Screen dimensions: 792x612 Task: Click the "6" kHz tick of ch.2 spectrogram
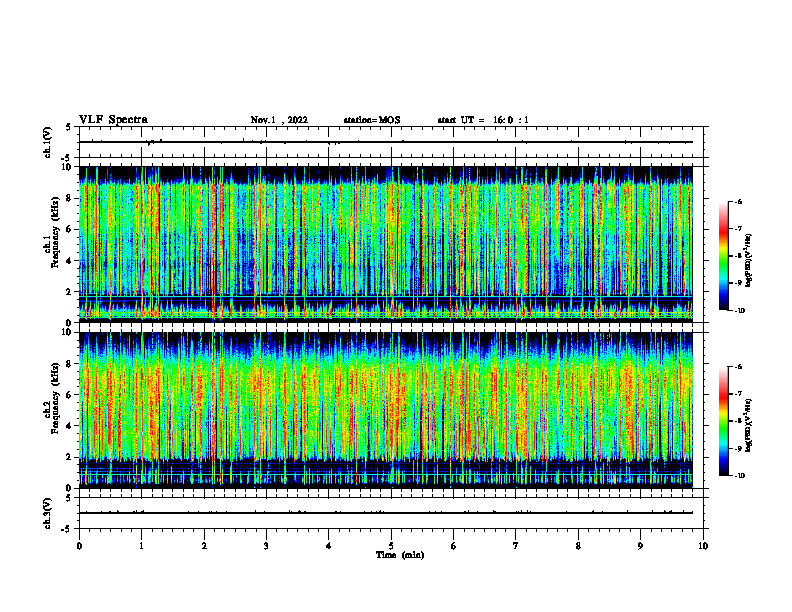[x=70, y=395]
